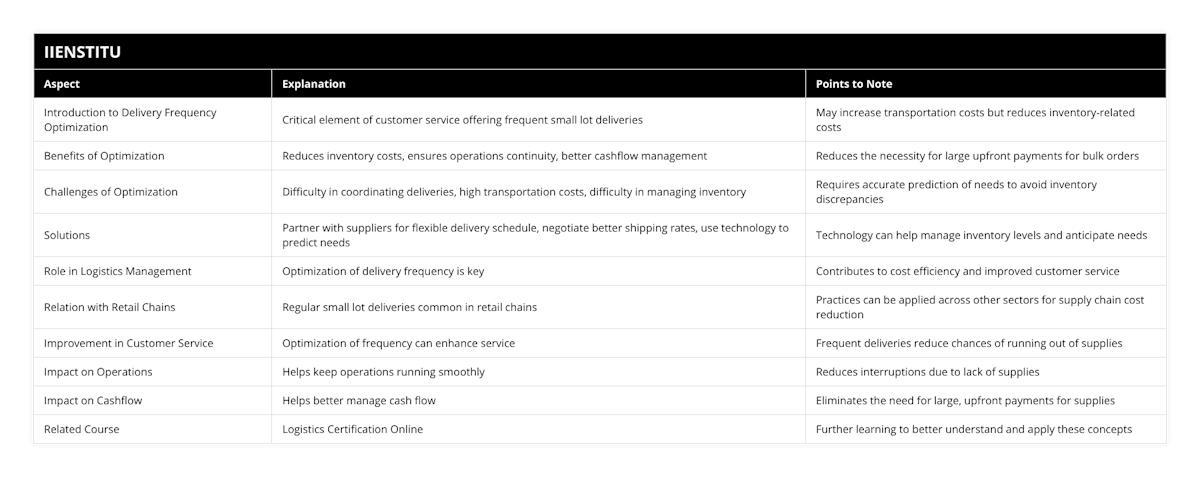Select the Related Course row label
This screenshot has height=477, width=1200.
click(x=82, y=429)
